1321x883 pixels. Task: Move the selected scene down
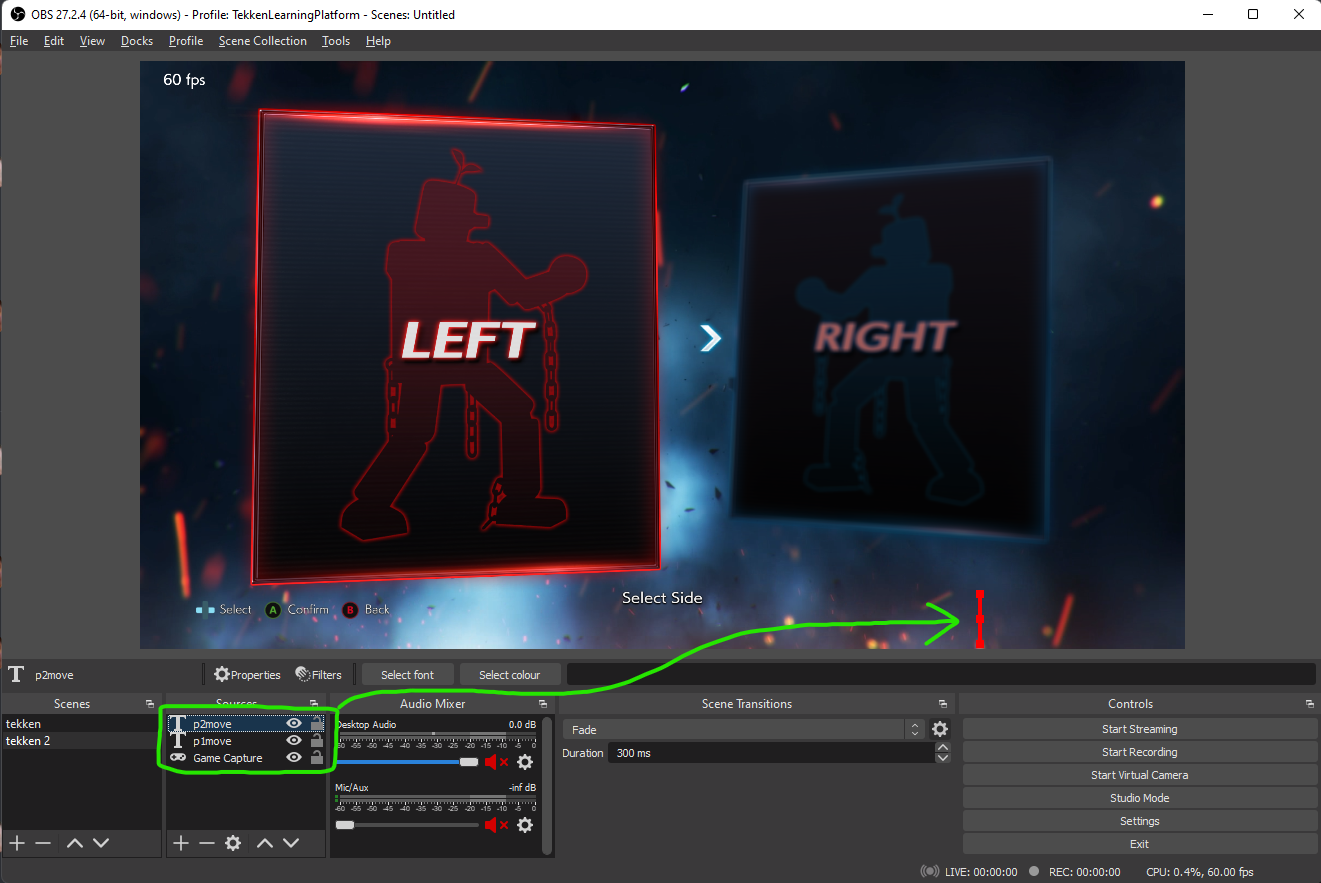101,843
